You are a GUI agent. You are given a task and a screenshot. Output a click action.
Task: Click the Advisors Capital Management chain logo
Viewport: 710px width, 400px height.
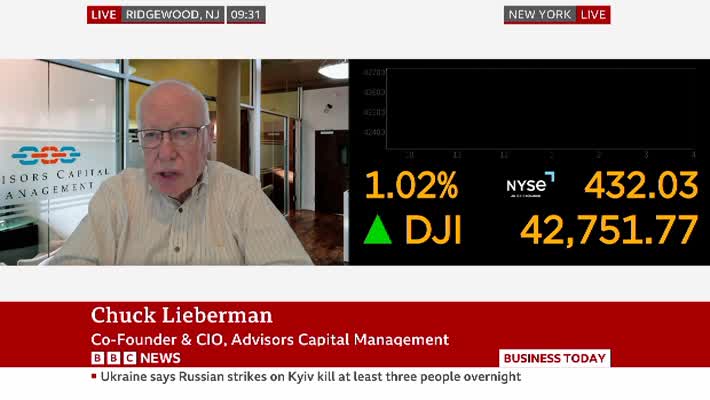point(46,155)
